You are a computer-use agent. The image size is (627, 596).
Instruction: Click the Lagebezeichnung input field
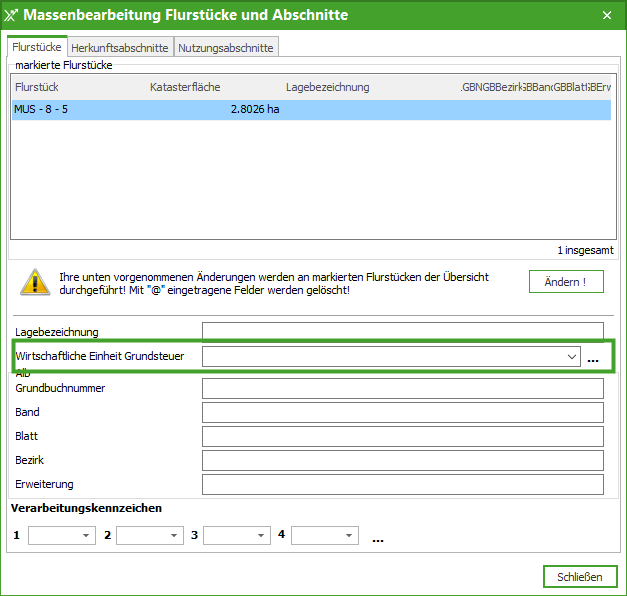click(x=402, y=331)
